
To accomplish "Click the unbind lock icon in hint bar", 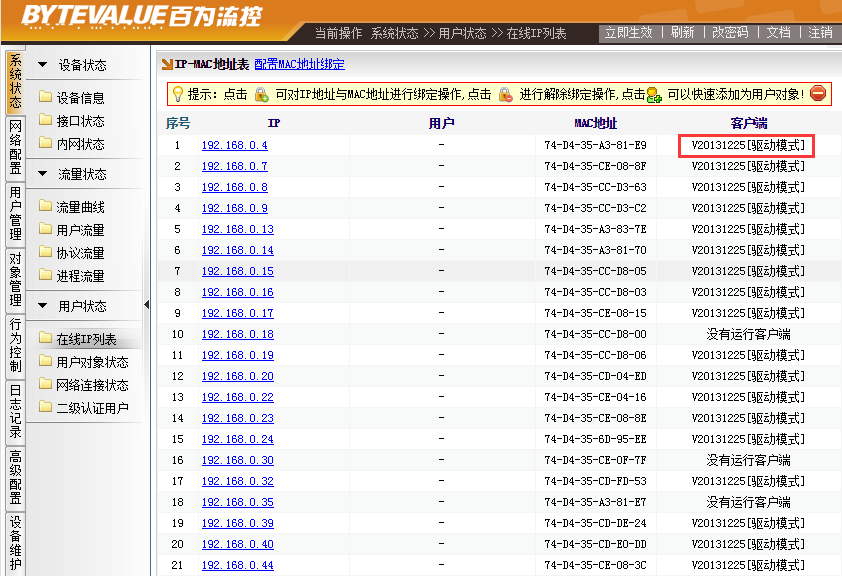I will 505,94.
